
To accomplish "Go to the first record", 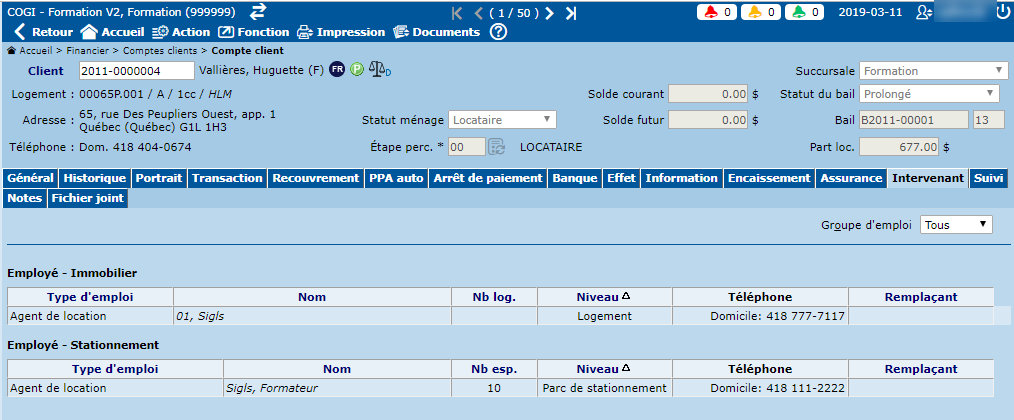I will pos(457,13).
